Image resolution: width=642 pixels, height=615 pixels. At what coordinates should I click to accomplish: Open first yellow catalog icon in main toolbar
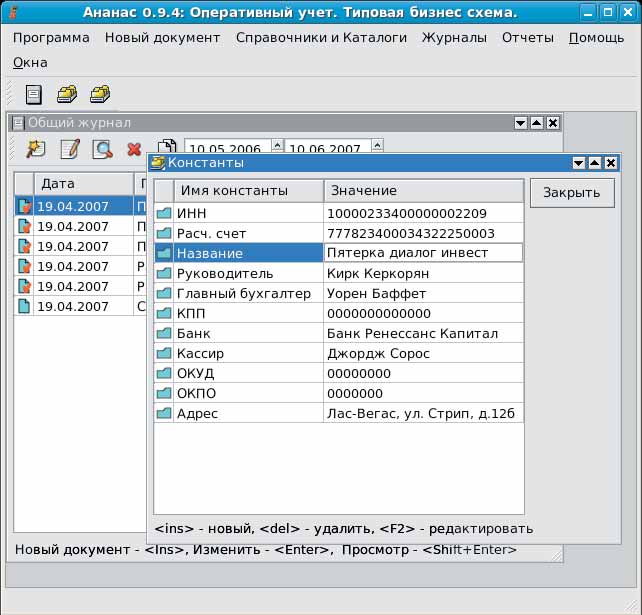(67, 94)
